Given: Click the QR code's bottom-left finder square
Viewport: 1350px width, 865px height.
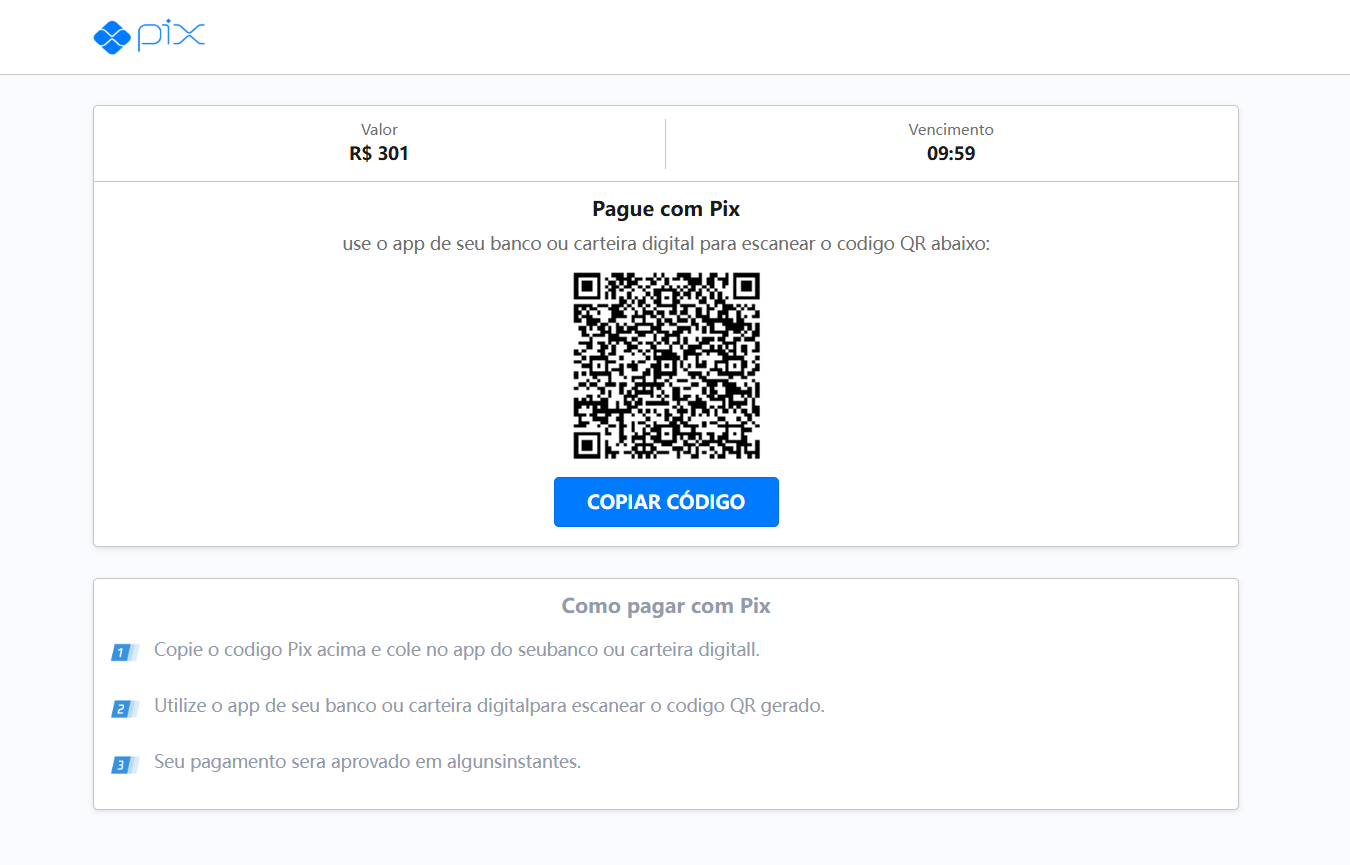Looking at the screenshot, I should click(587, 445).
